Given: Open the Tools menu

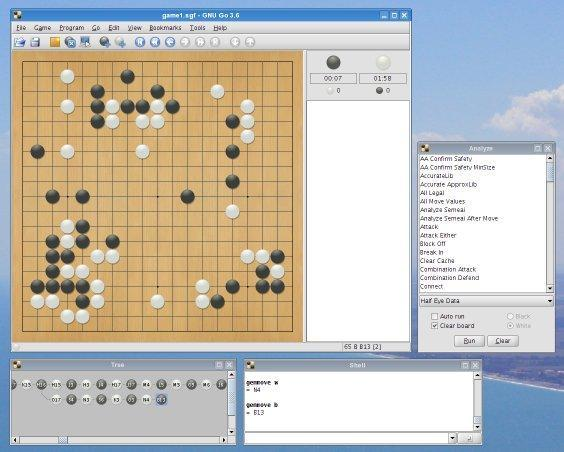Looking at the screenshot, I should pyautogui.click(x=197, y=28).
